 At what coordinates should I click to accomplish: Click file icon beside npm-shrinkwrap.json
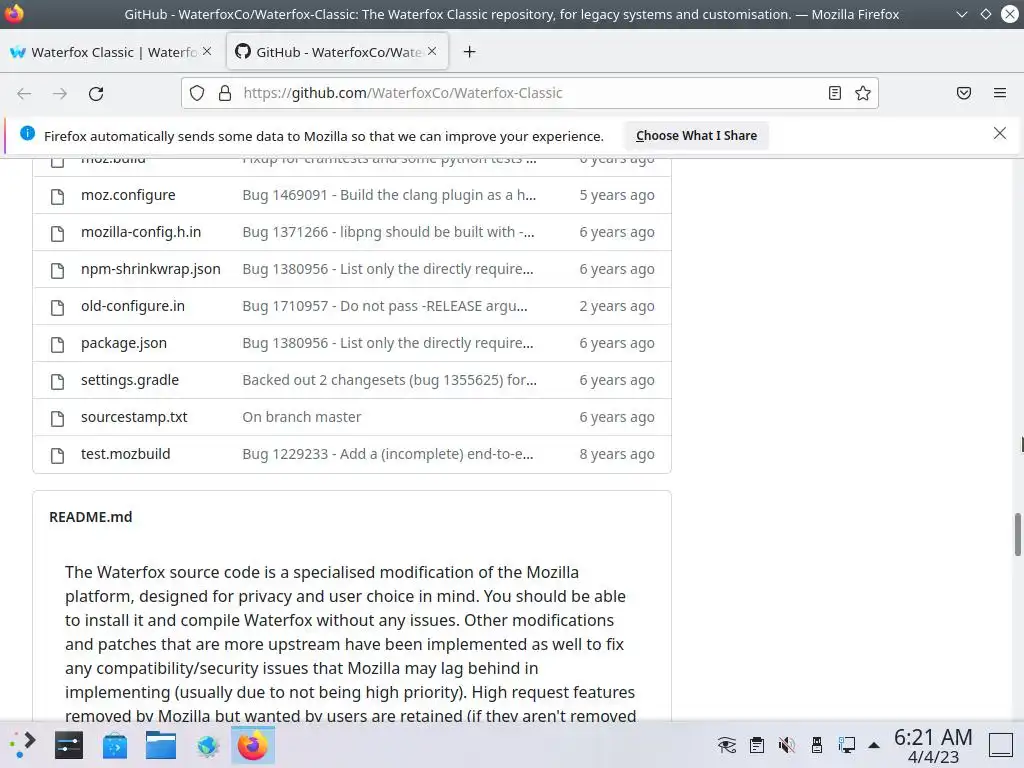[x=57, y=270]
